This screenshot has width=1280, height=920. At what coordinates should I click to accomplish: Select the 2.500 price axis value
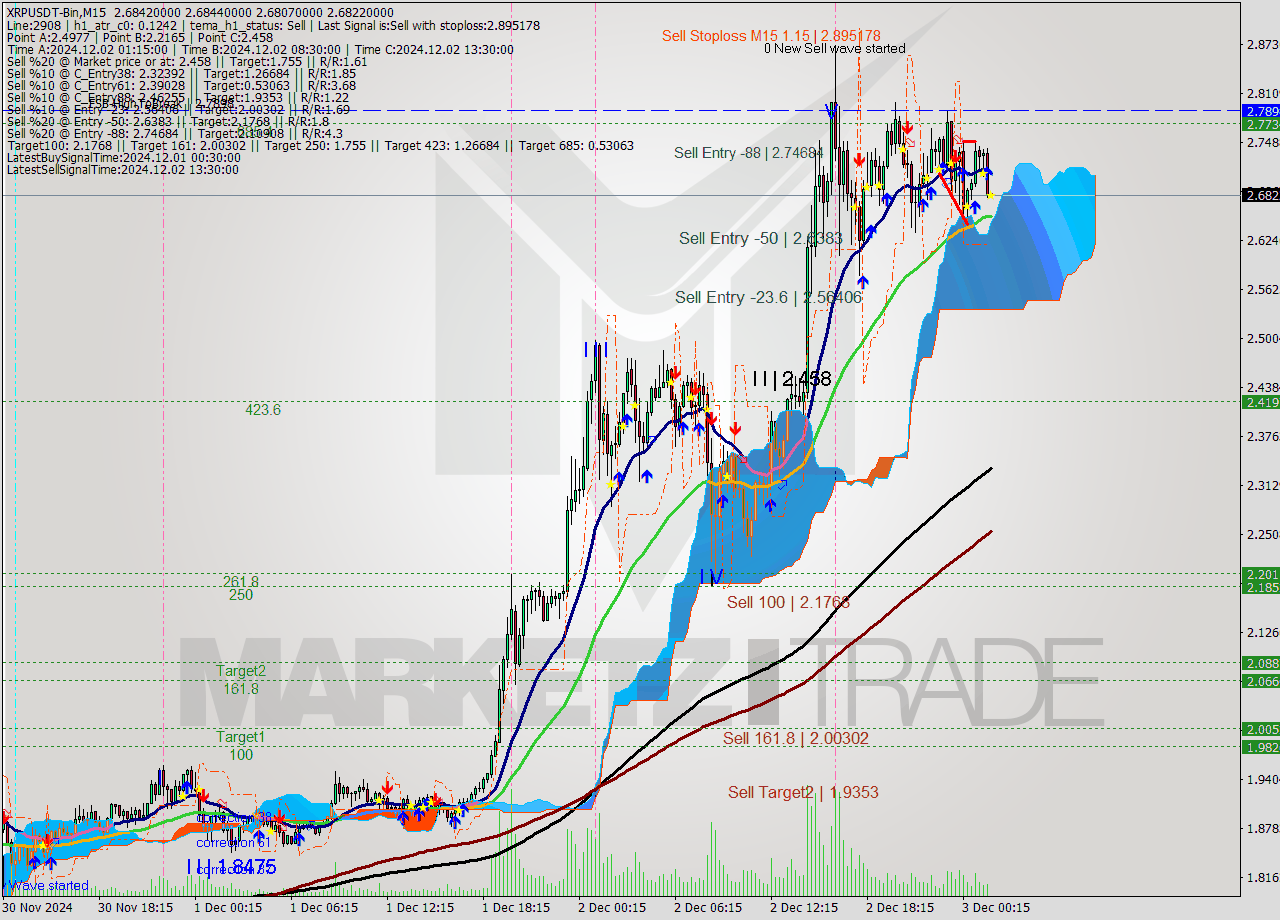click(x=1261, y=338)
